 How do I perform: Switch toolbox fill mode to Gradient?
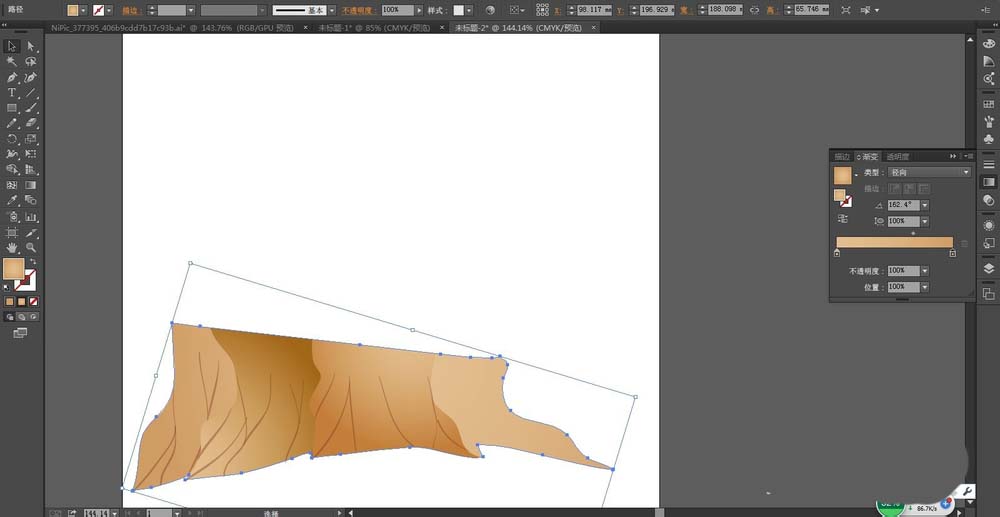[x=22, y=302]
